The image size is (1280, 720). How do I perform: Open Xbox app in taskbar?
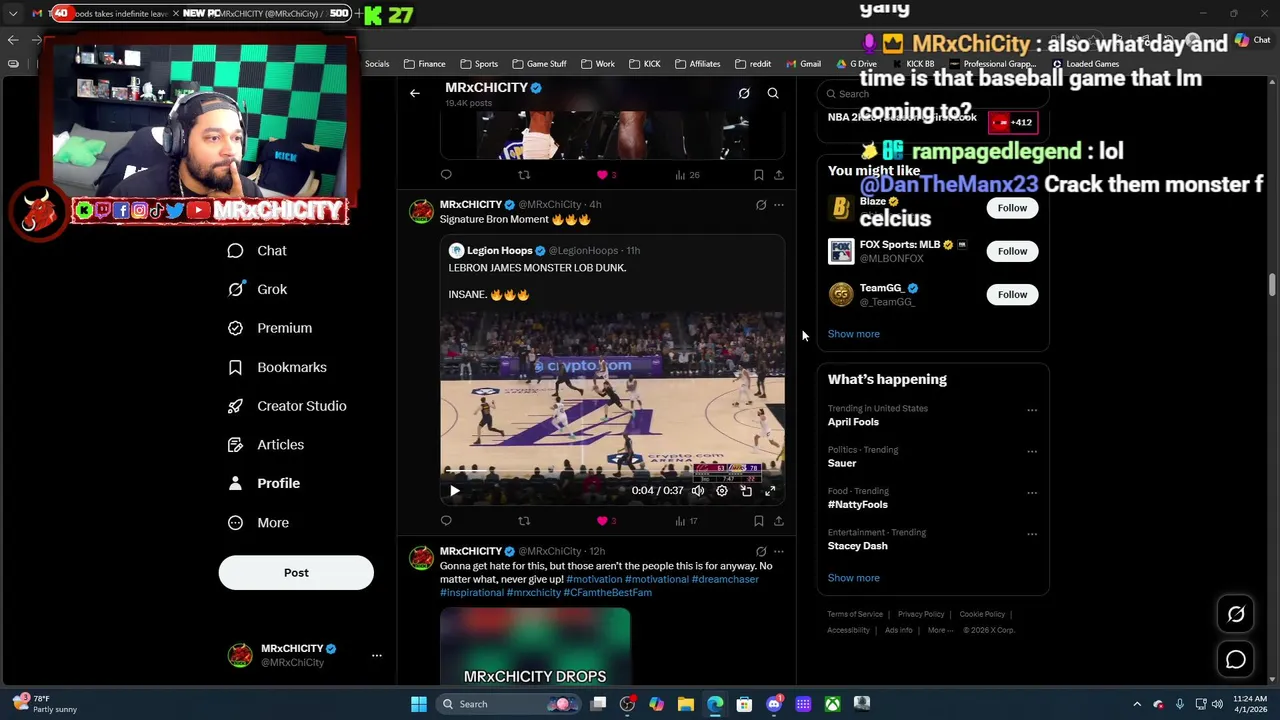[x=832, y=704]
